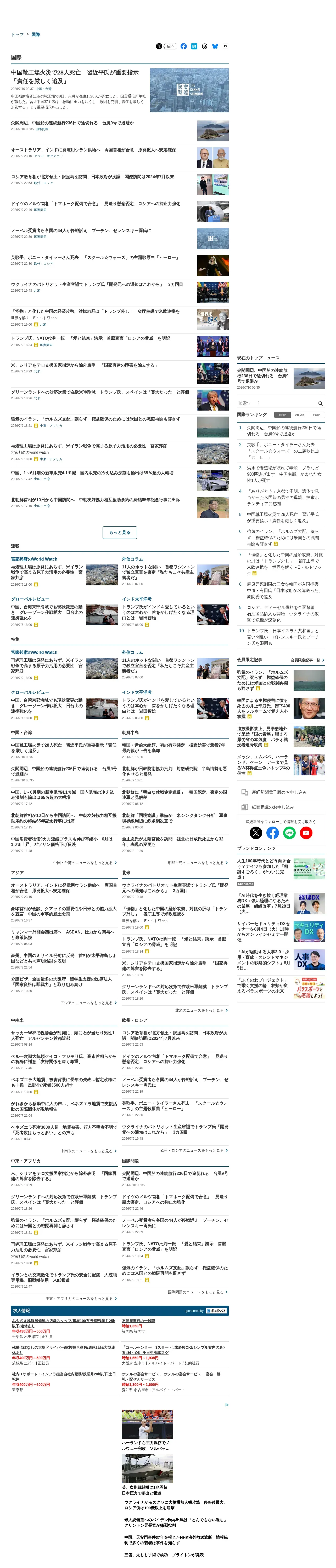The image size is (336, 1568).
Task: Open the 求人ボックス sponsor logo
Action: (216, 1311)
